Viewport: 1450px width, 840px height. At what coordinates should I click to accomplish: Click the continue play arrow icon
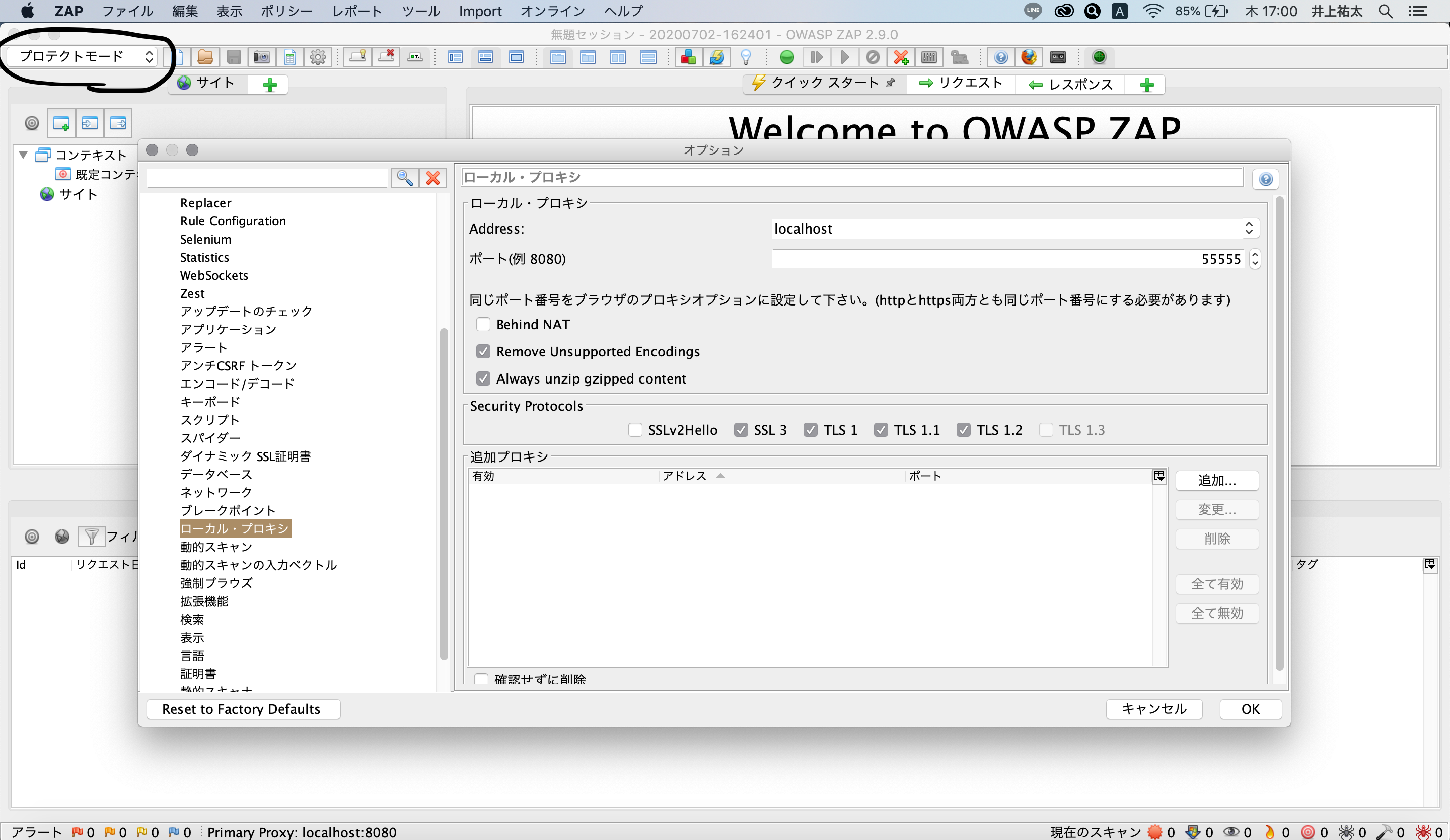click(x=844, y=57)
